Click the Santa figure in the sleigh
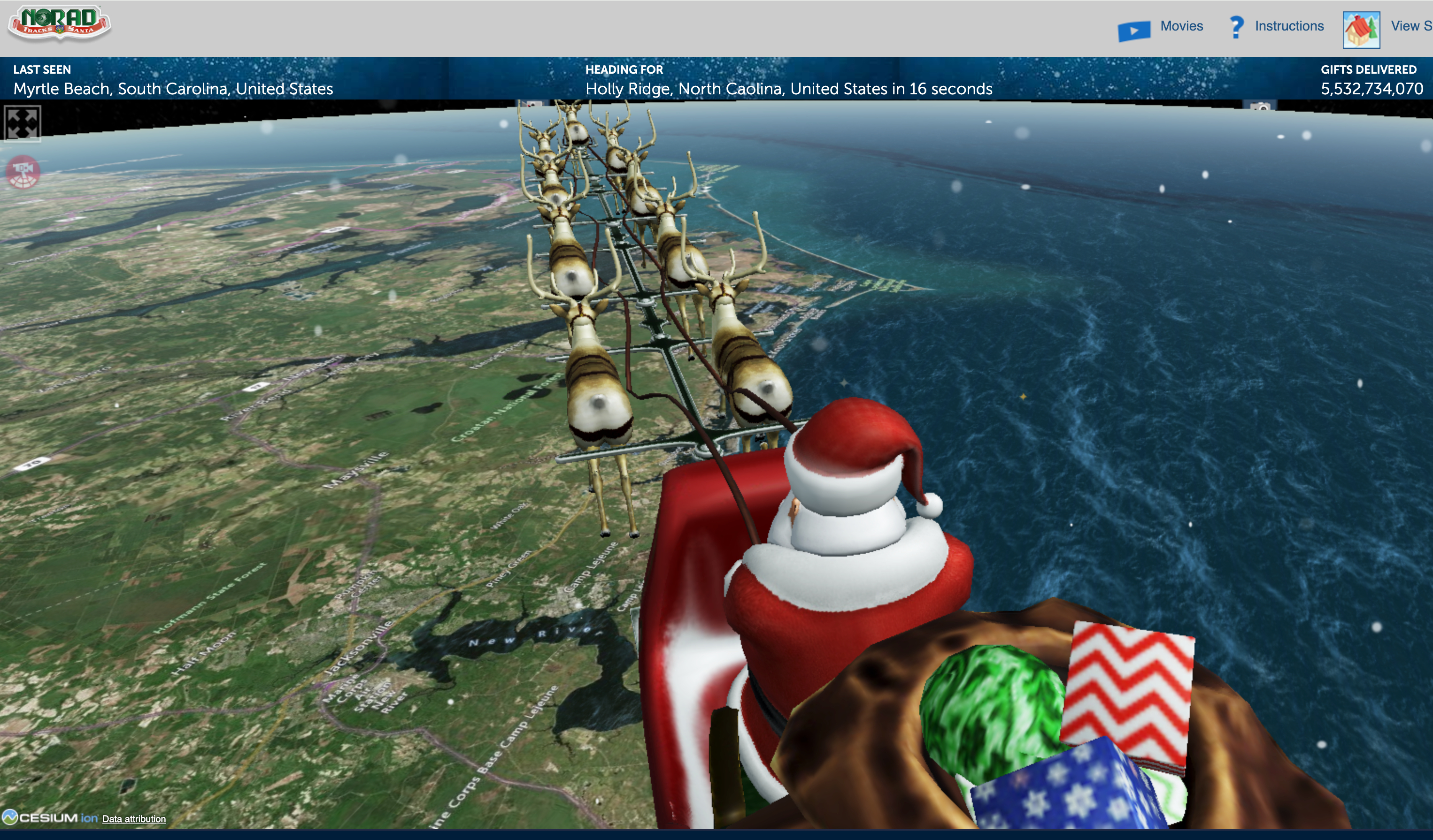The height and width of the screenshot is (840, 1433). [x=847, y=597]
